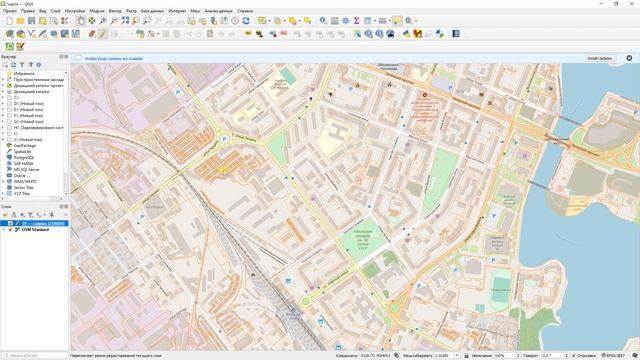Select the GeoPackage item in Browser
This screenshot has height=360, width=640.
coord(24,145)
